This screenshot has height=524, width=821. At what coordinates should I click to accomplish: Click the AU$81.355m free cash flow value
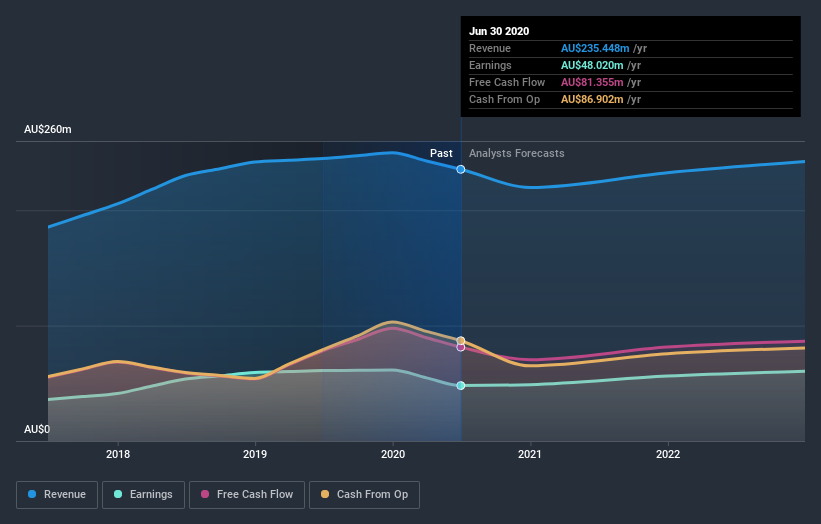592,83
